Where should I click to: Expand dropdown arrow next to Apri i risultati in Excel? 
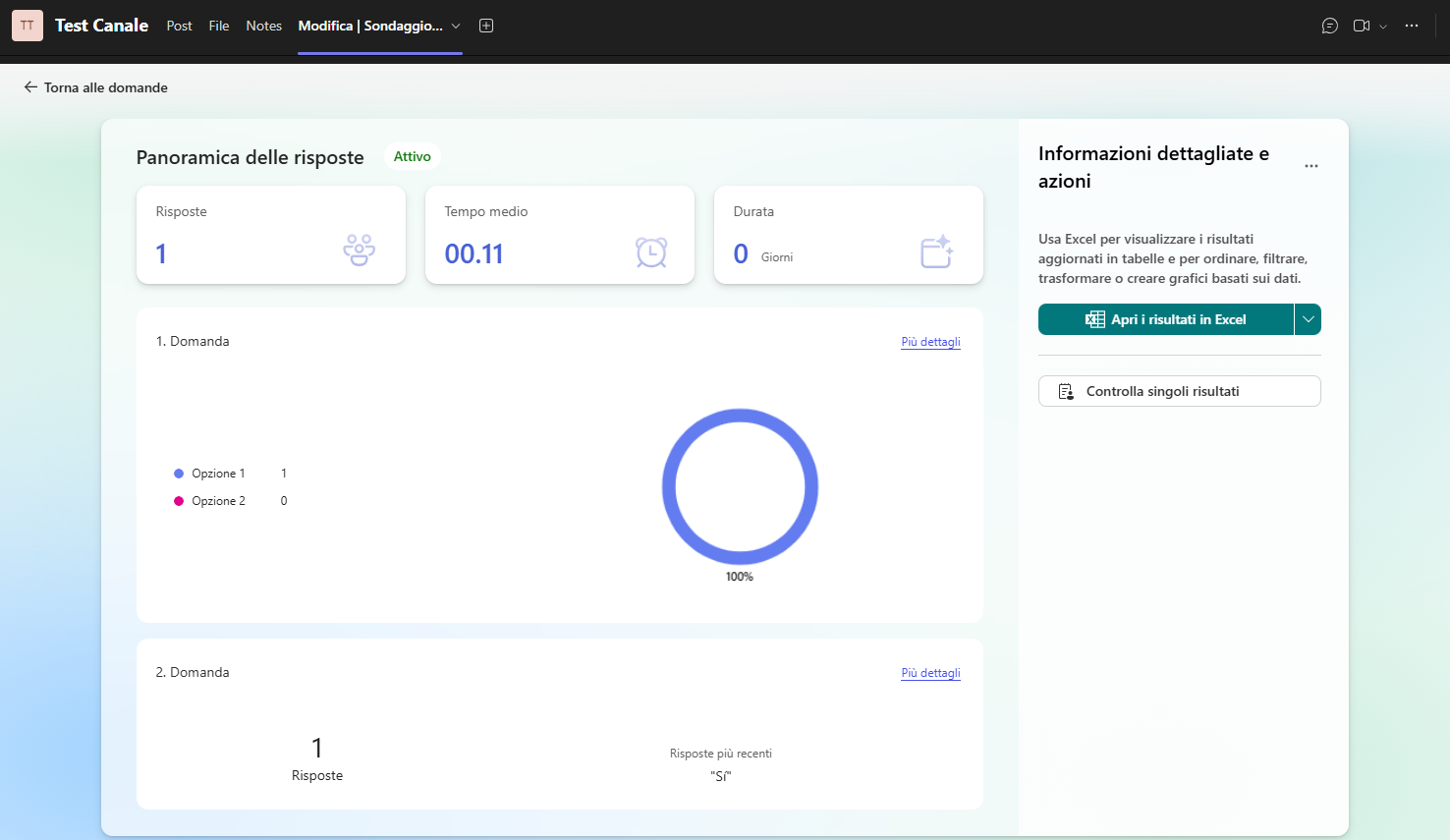1308,319
